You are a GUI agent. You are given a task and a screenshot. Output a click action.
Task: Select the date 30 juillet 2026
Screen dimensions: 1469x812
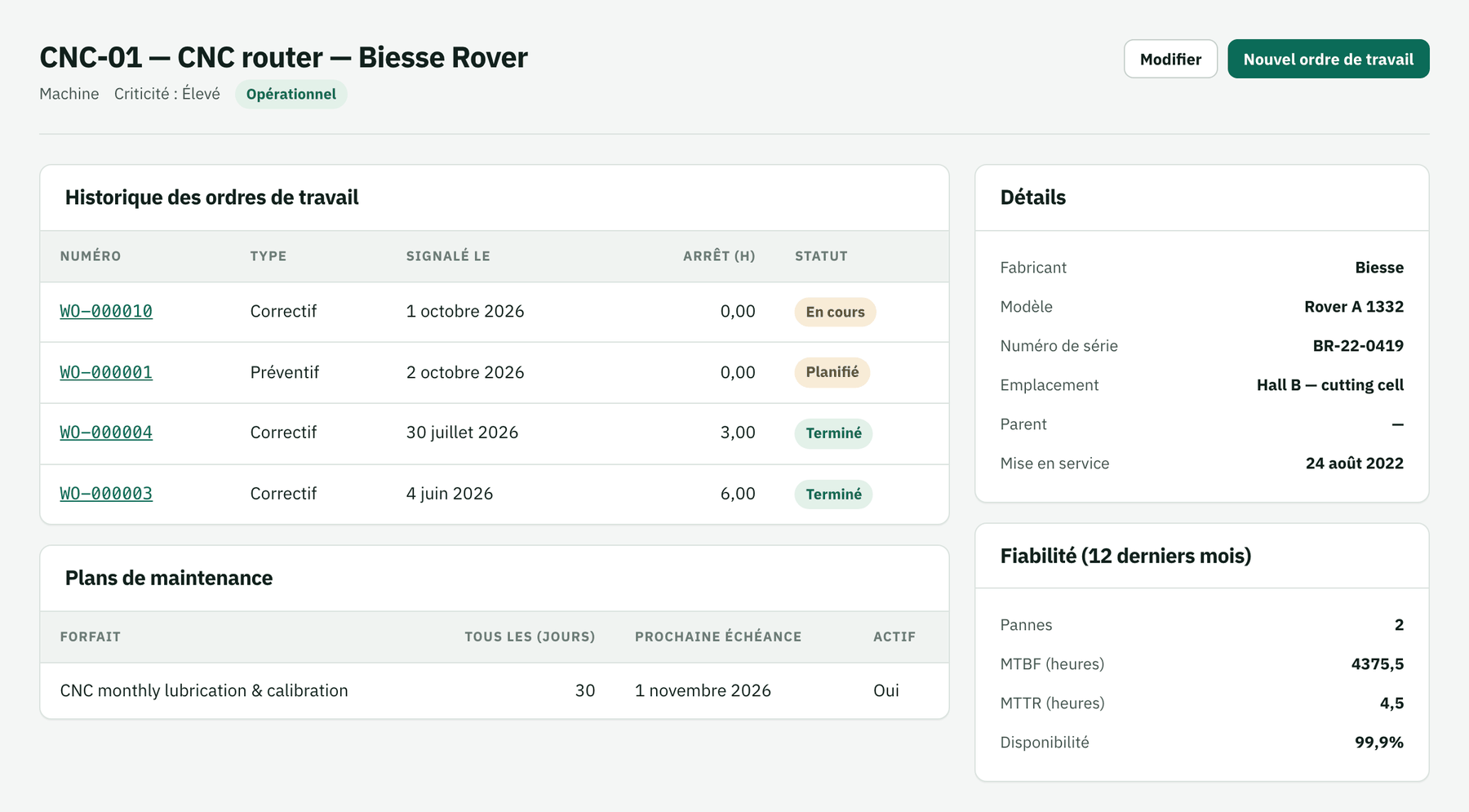coord(462,433)
